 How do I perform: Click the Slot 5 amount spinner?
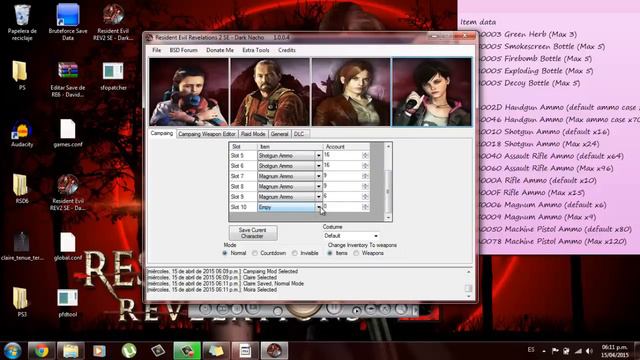tap(365, 156)
